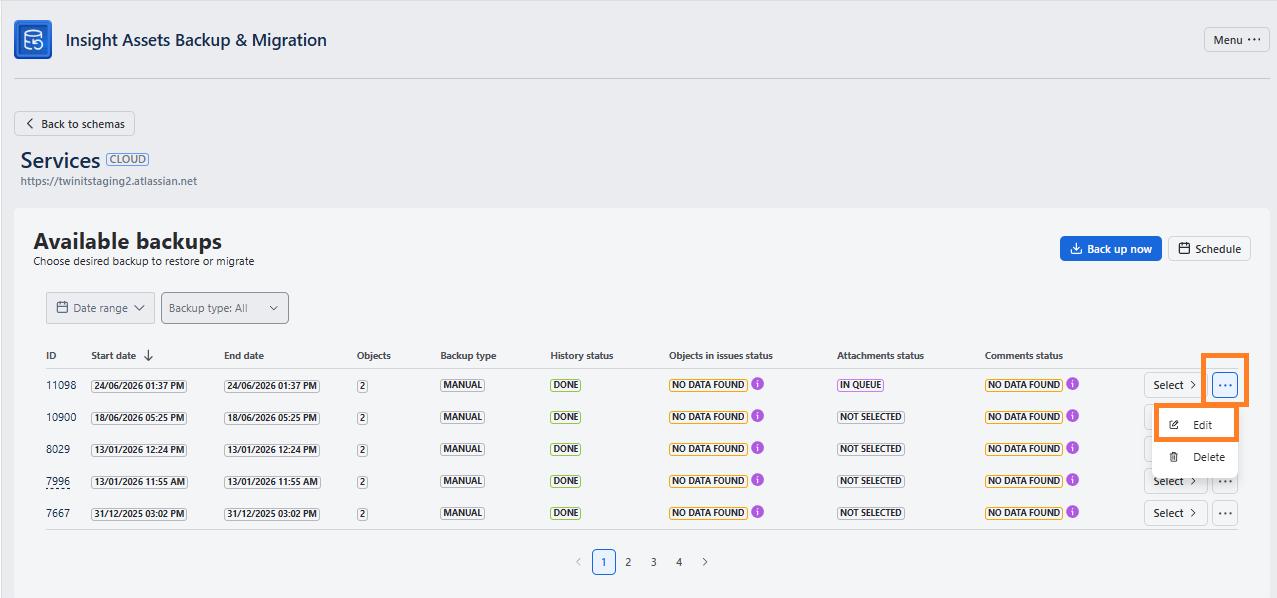Click the NOT SELECTED badge for backup 8029
This screenshot has width=1277, height=598.
coord(871,449)
